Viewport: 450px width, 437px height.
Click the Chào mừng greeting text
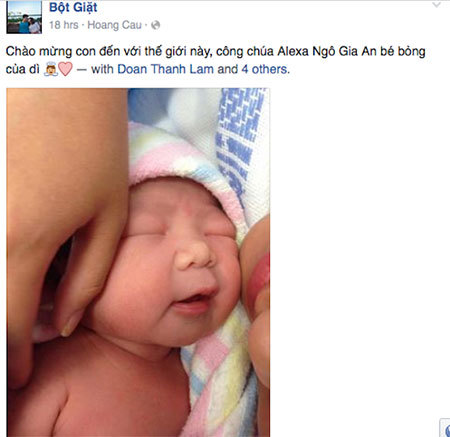click(x=39, y=52)
